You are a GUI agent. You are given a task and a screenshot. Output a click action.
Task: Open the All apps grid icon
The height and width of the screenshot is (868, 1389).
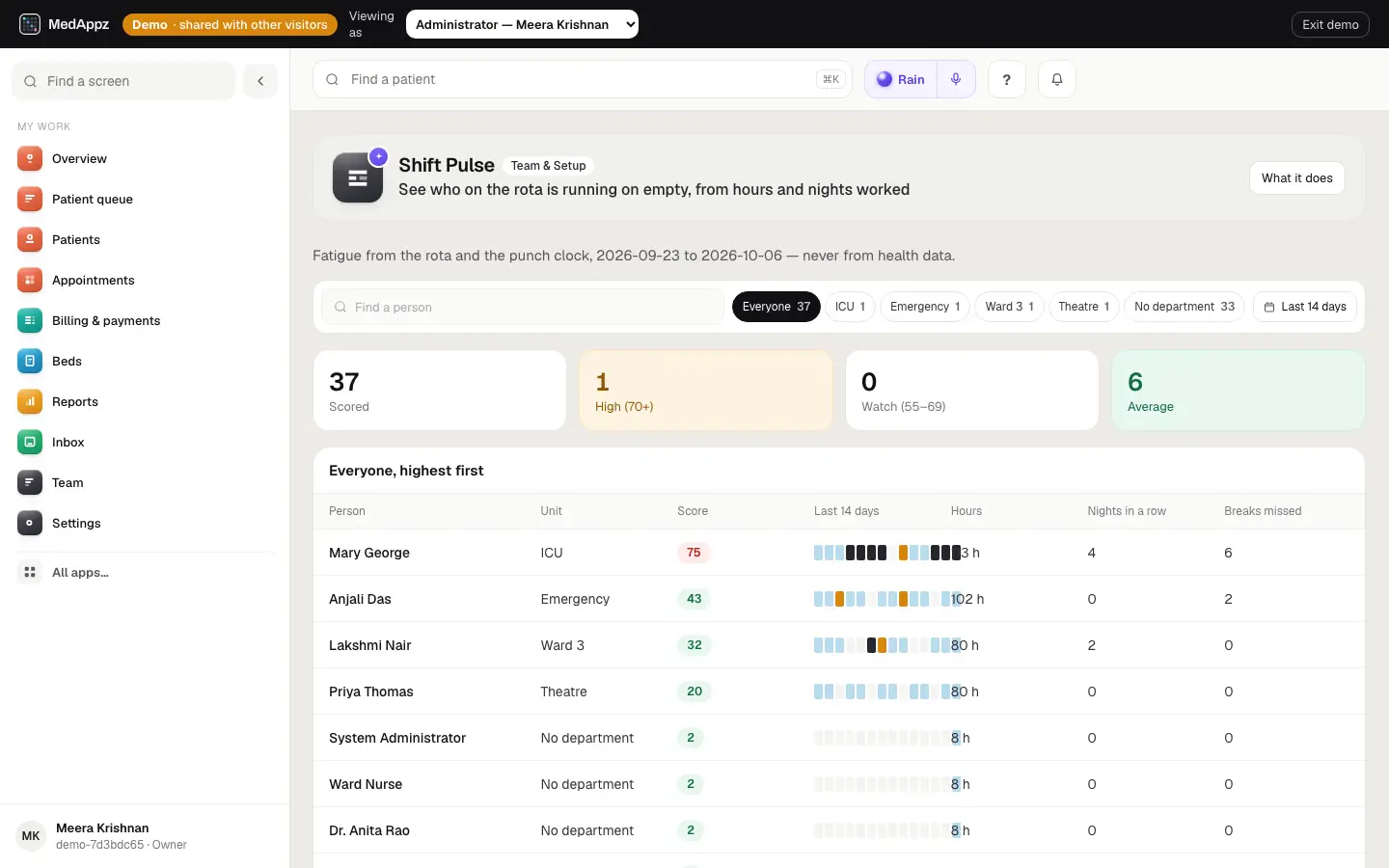click(30, 573)
